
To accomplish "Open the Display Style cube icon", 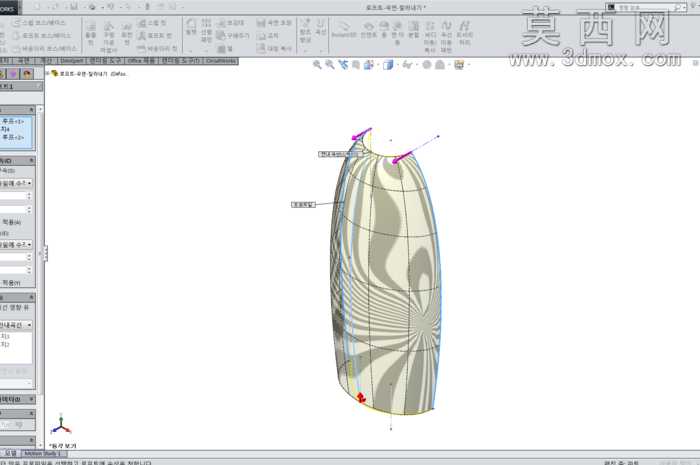I will (388, 65).
